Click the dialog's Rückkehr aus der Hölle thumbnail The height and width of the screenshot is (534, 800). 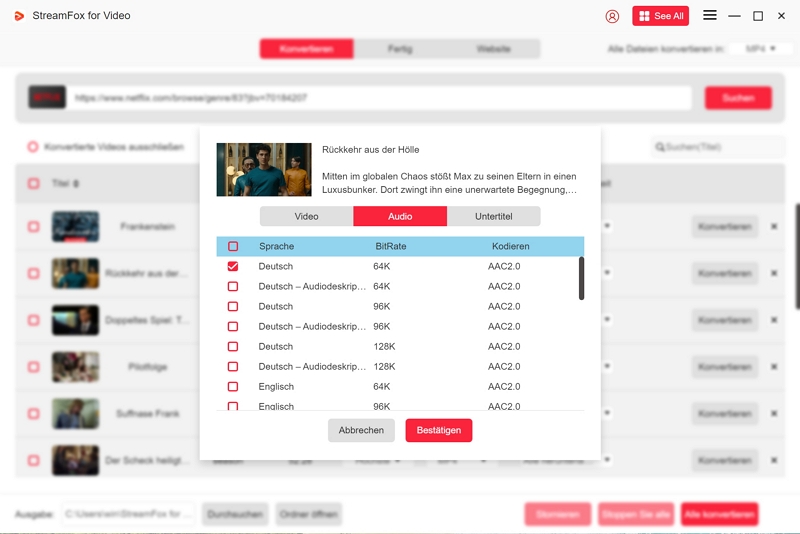pos(264,169)
